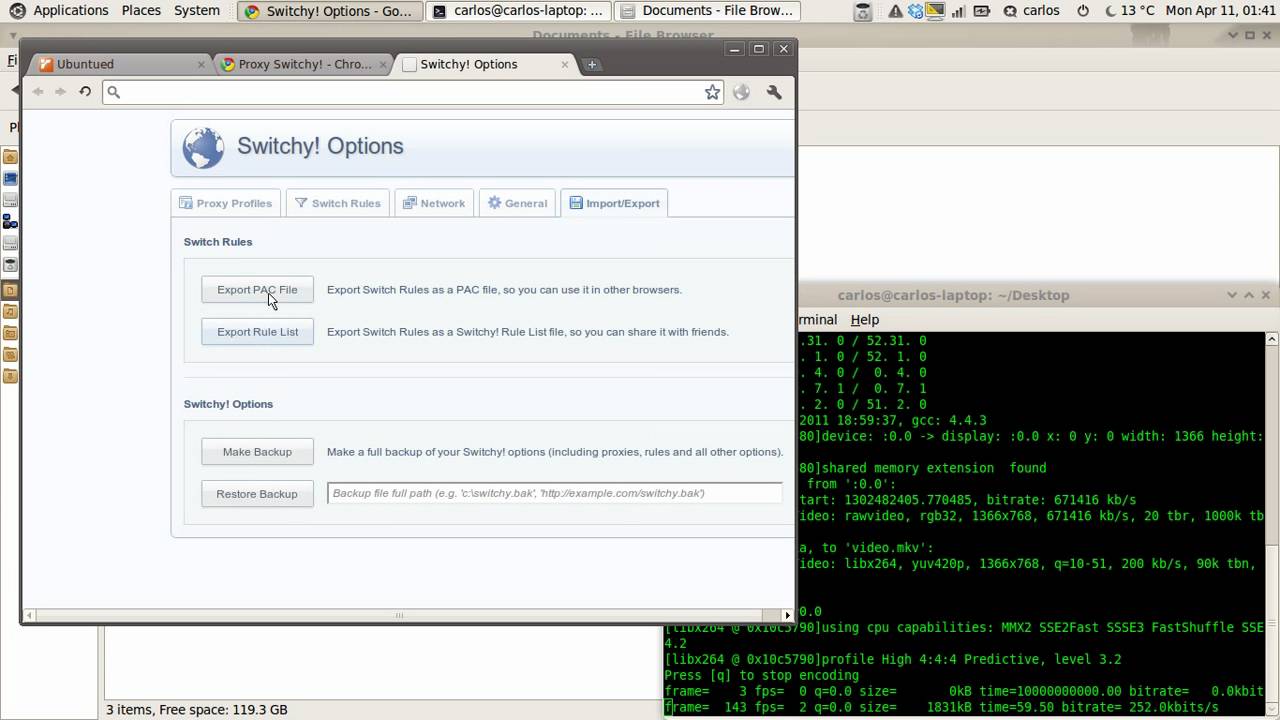Image resolution: width=1280 pixels, height=720 pixels.
Task: Open the Applications menu
Action: (70, 11)
